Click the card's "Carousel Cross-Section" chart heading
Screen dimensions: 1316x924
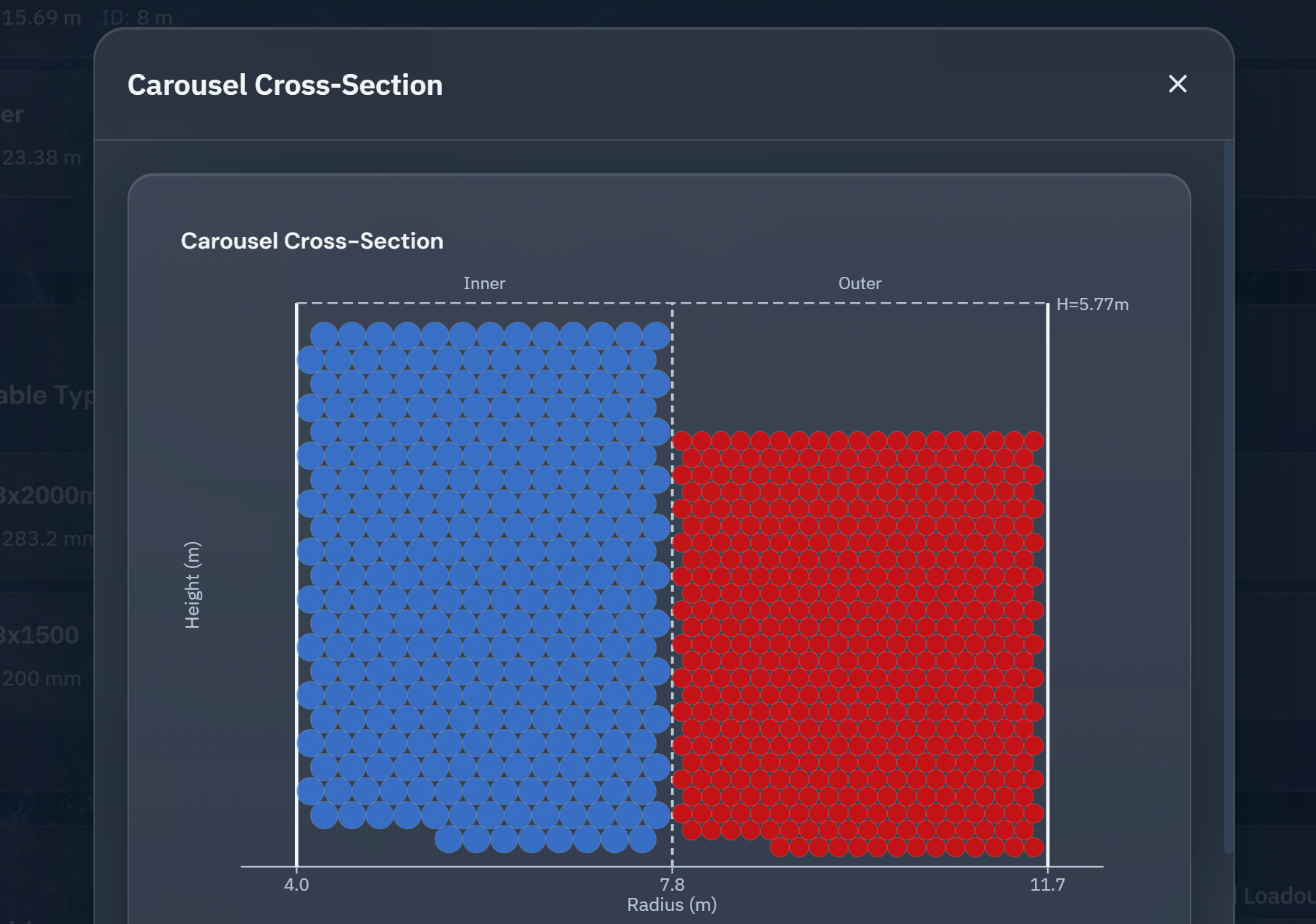click(312, 241)
